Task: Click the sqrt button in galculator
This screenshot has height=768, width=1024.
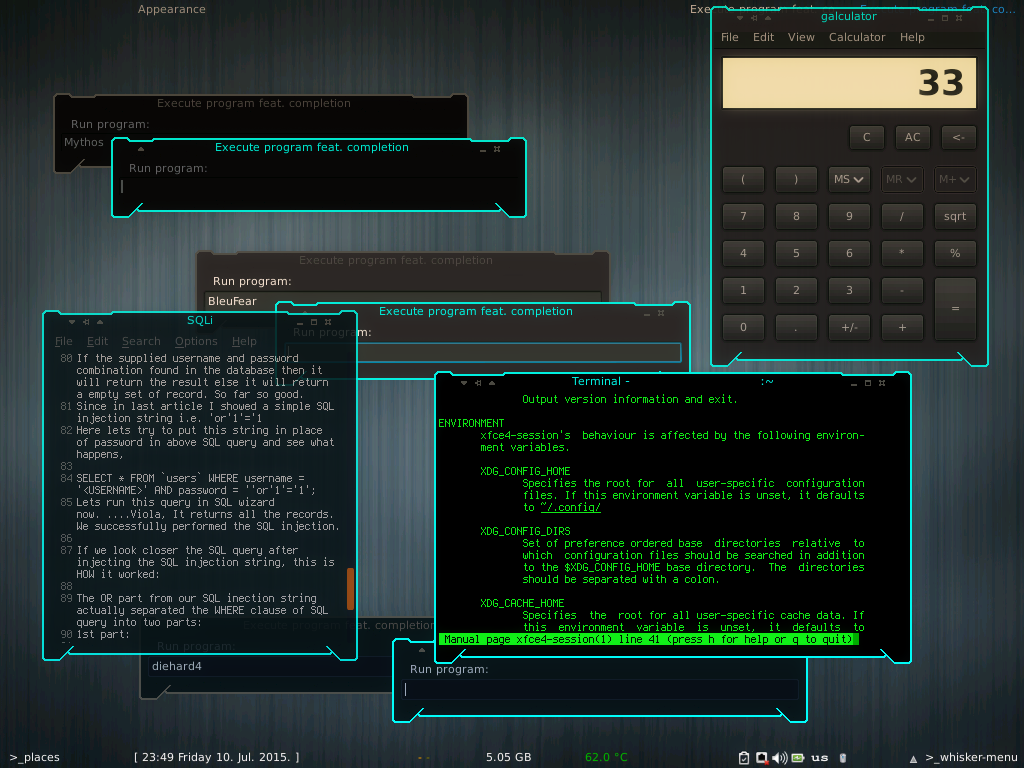Action: coord(955,216)
